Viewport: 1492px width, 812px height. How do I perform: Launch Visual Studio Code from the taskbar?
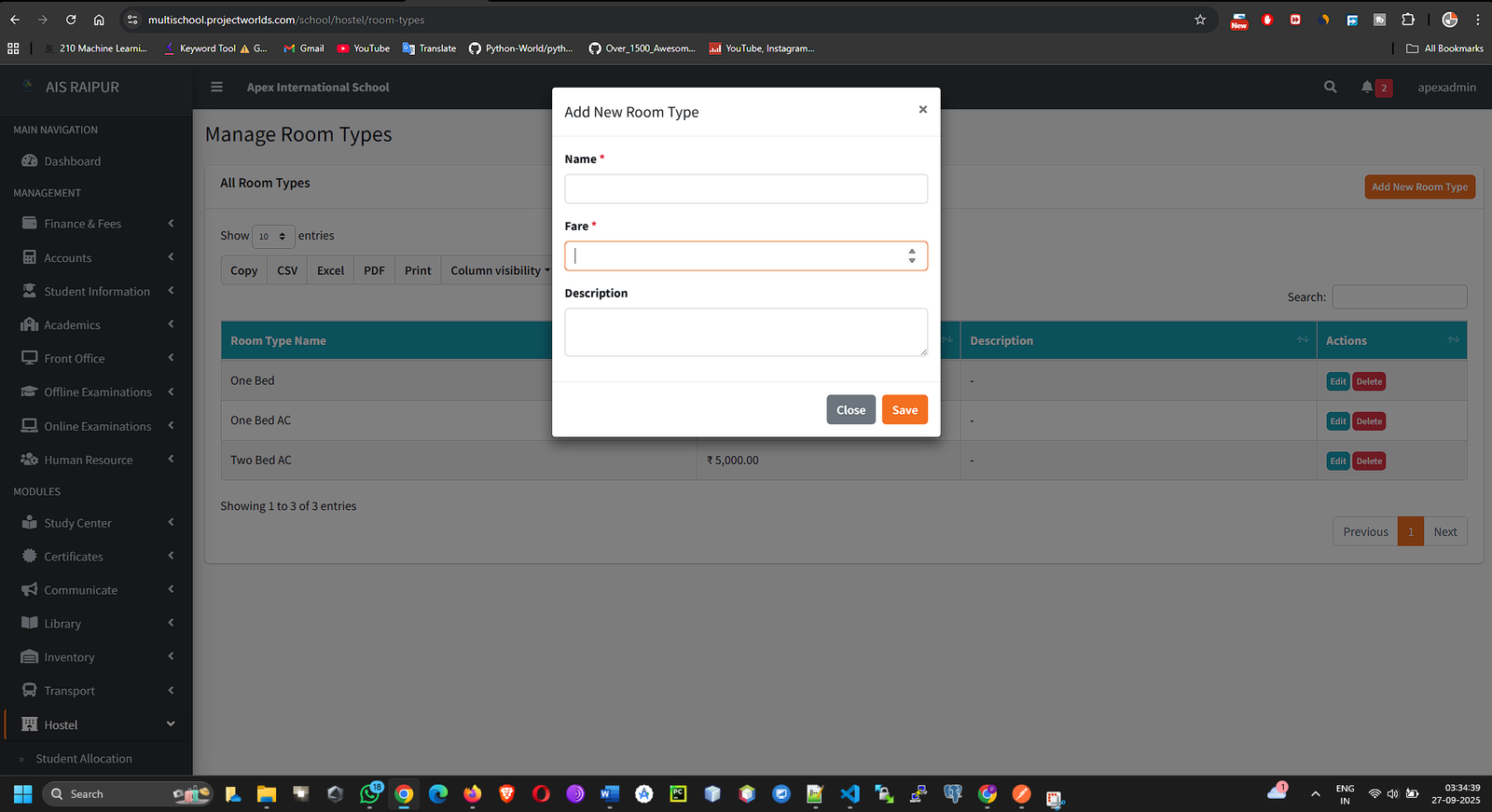coord(850,793)
